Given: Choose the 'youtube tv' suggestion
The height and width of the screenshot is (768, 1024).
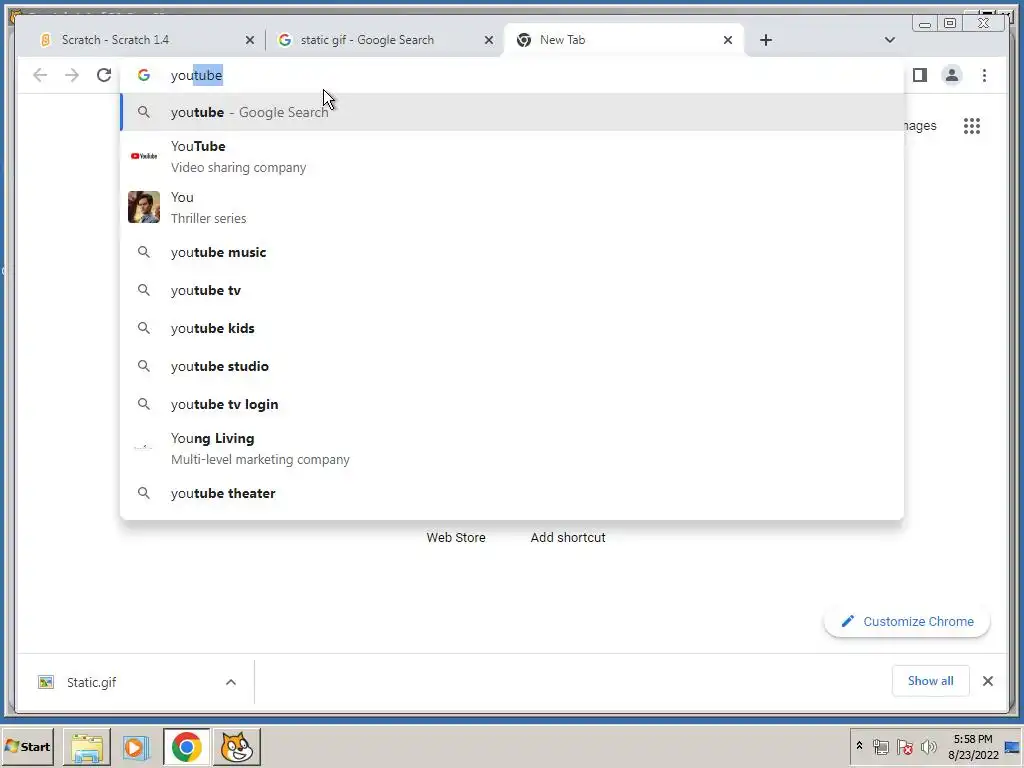Looking at the screenshot, I should tap(512, 290).
